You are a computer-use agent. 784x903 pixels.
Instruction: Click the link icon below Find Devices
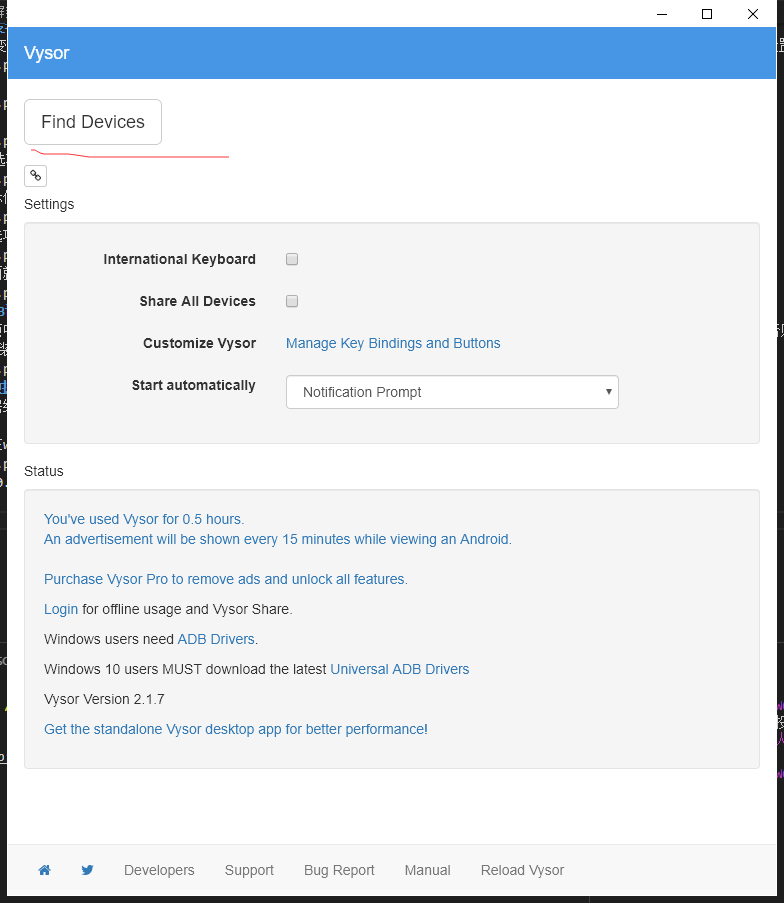35,176
